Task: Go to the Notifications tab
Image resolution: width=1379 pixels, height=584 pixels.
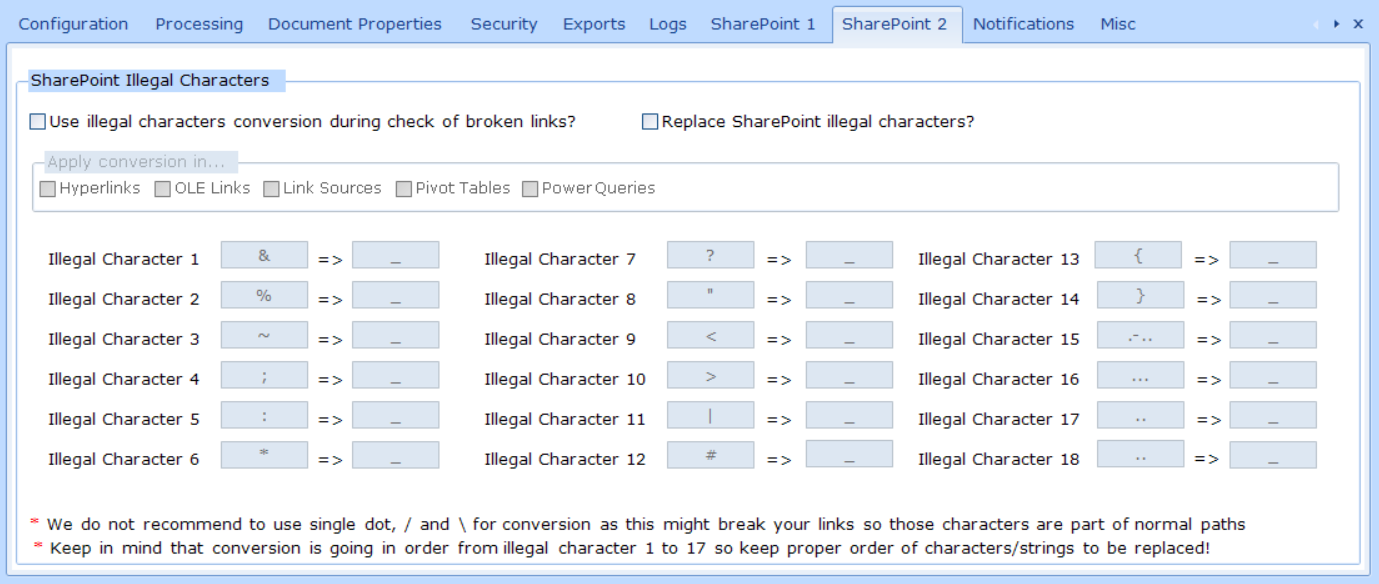Action: (x=1023, y=24)
